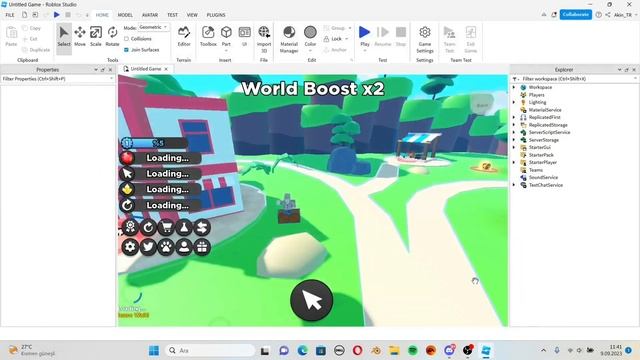
Task: Open Game Settings
Action: [424, 39]
